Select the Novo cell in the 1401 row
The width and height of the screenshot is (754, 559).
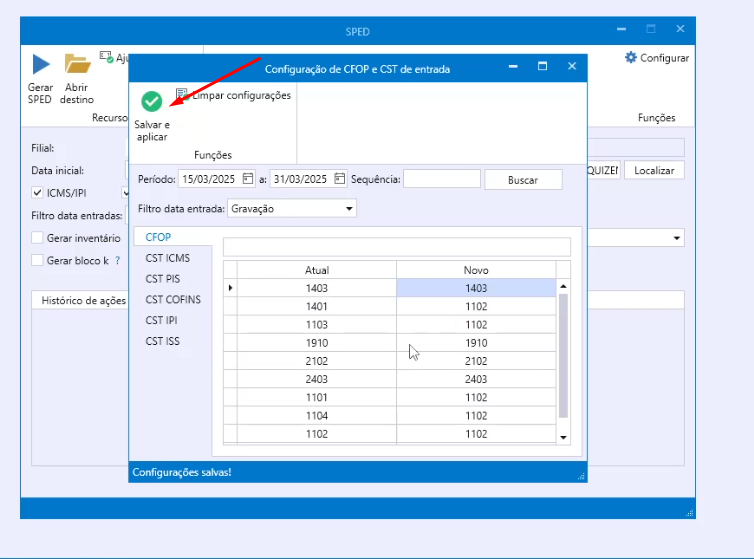tap(475, 306)
